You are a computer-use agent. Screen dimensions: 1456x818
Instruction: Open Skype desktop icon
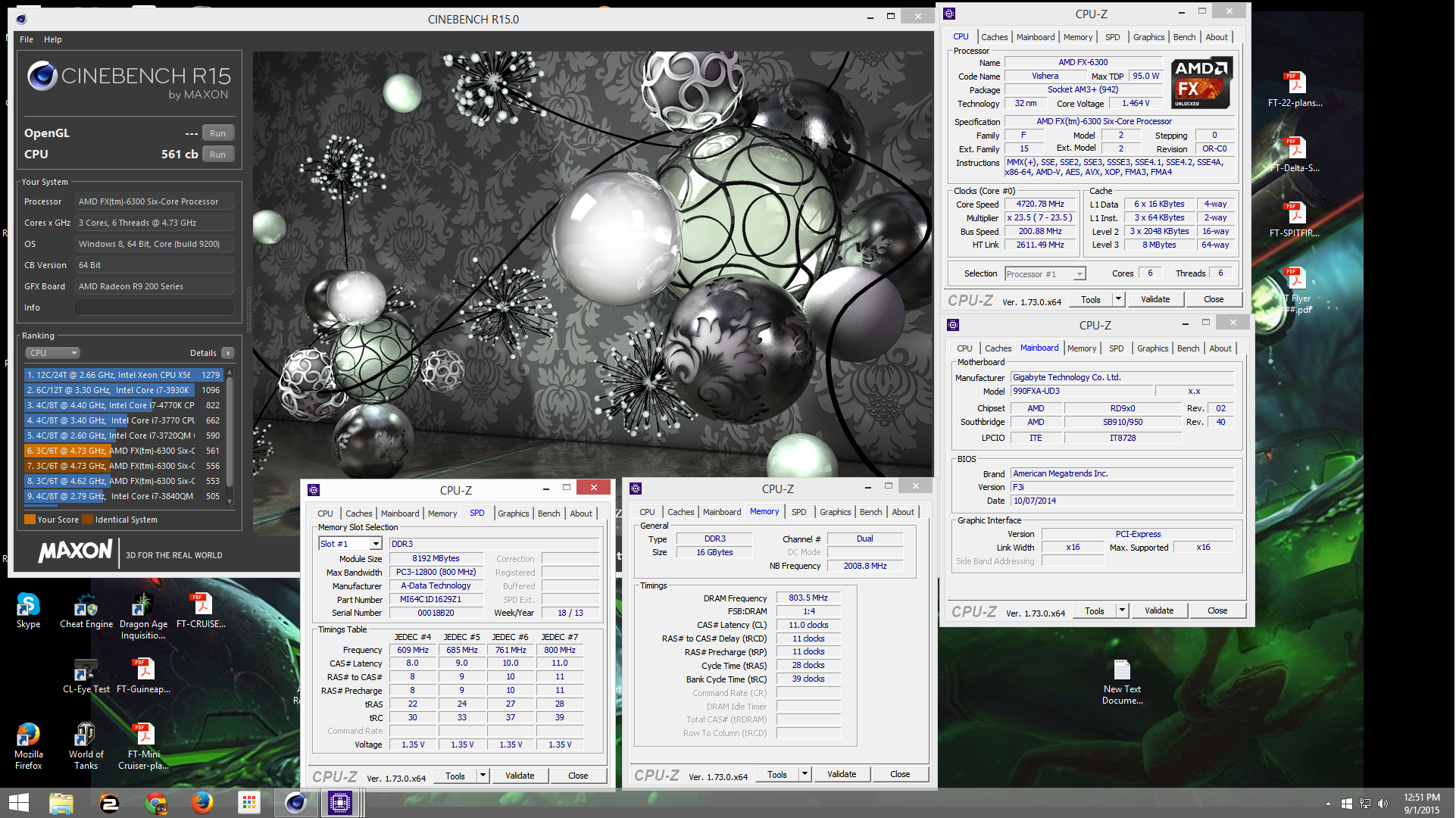coord(28,610)
